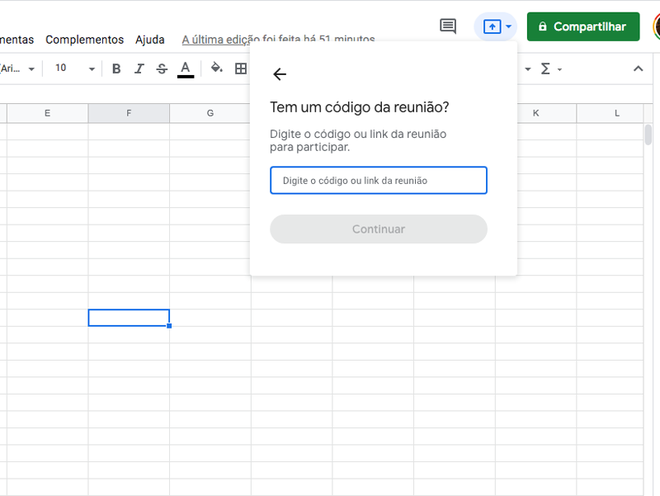Select column F header
The height and width of the screenshot is (496, 660).
(x=129, y=113)
